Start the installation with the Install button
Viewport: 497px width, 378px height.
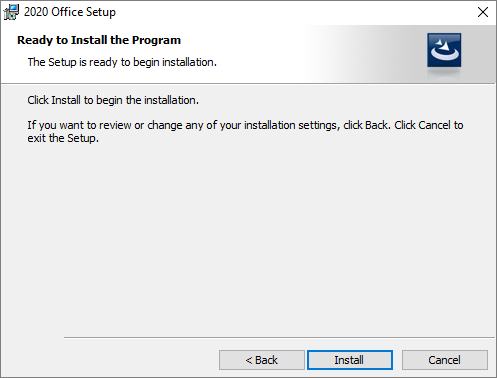(350, 360)
